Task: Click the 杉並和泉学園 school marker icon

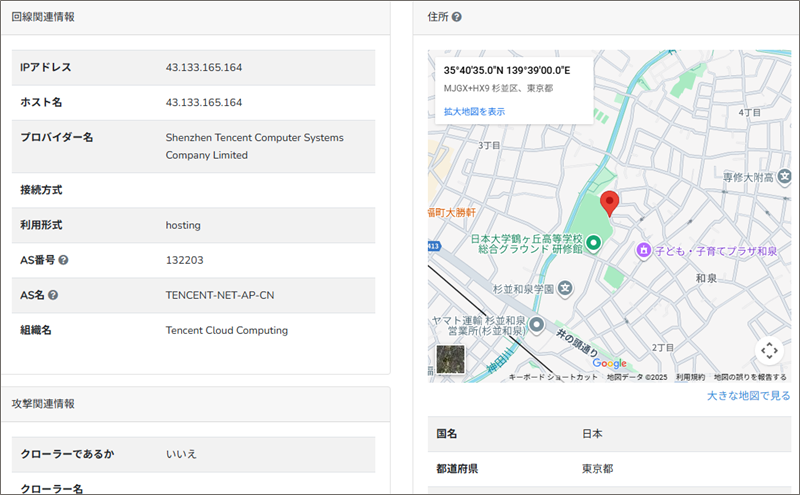Action: (564, 288)
